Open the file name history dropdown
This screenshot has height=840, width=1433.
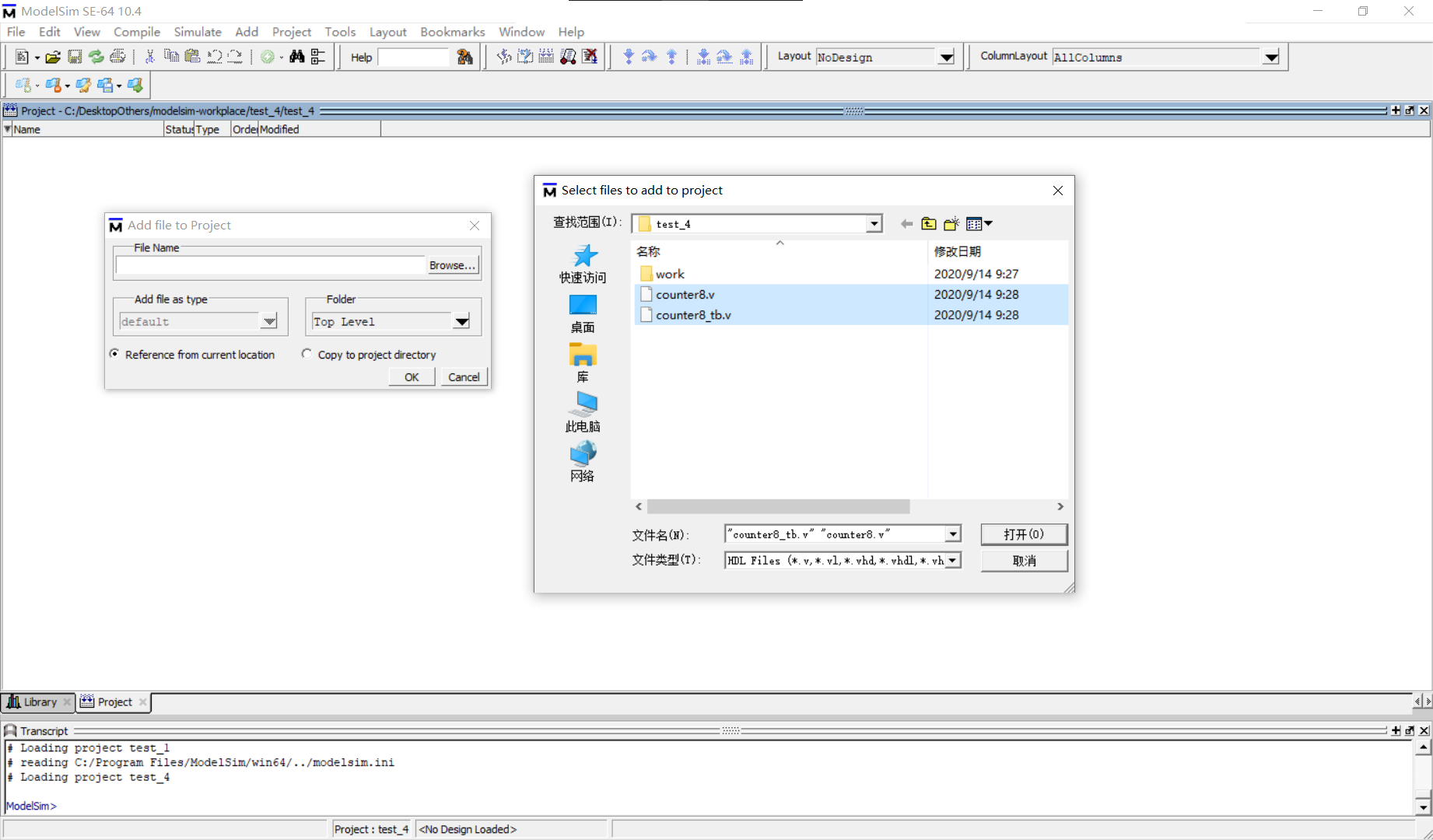pos(953,534)
